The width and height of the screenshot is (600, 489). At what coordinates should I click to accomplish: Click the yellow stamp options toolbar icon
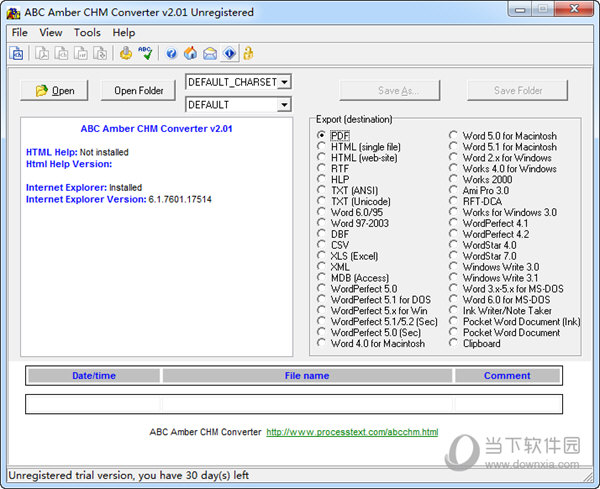point(126,53)
